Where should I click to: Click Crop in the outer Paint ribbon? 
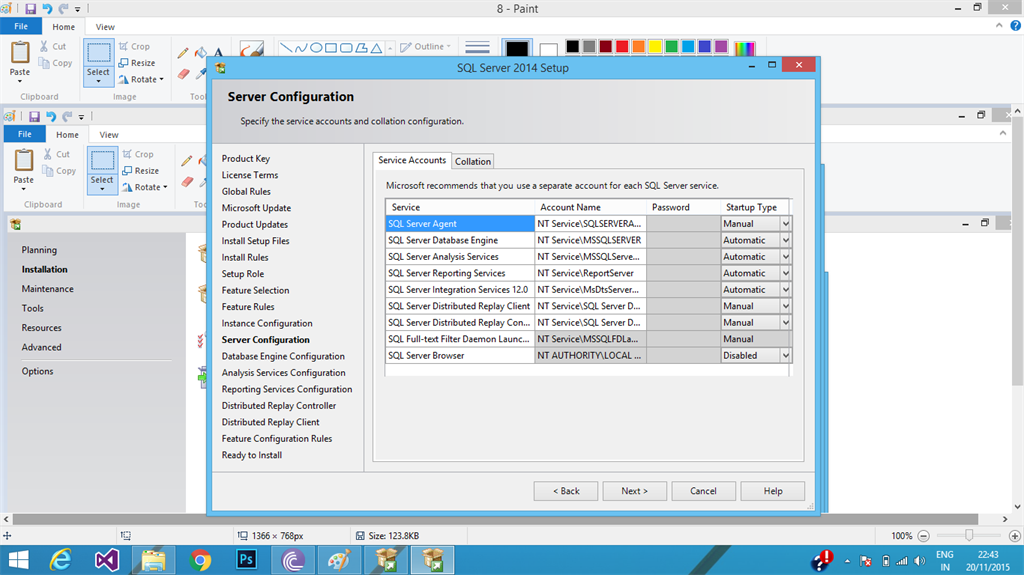[x=134, y=46]
